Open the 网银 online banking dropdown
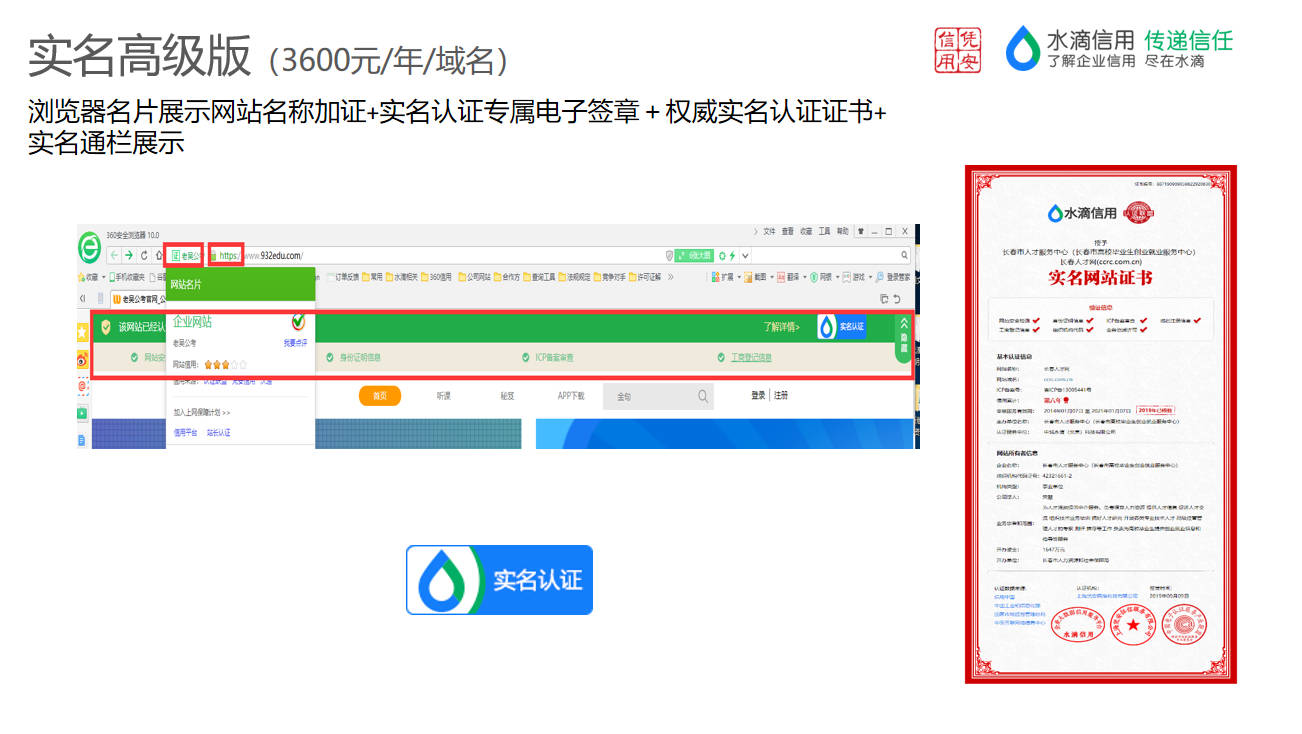This screenshot has height=734, width=1302. coord(825,277)
